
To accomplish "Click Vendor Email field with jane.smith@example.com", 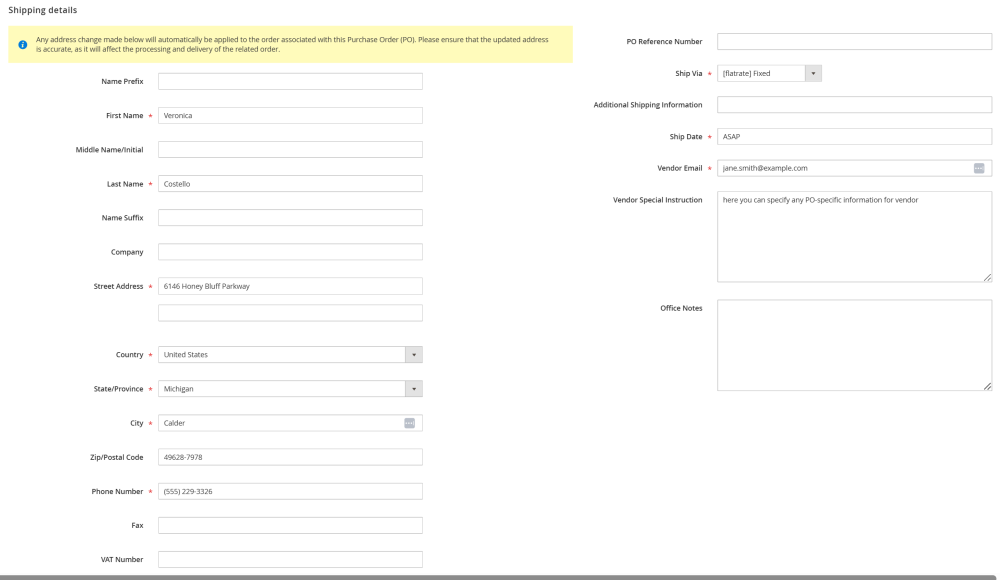I will pyautogui.click(x=855, y=168).
